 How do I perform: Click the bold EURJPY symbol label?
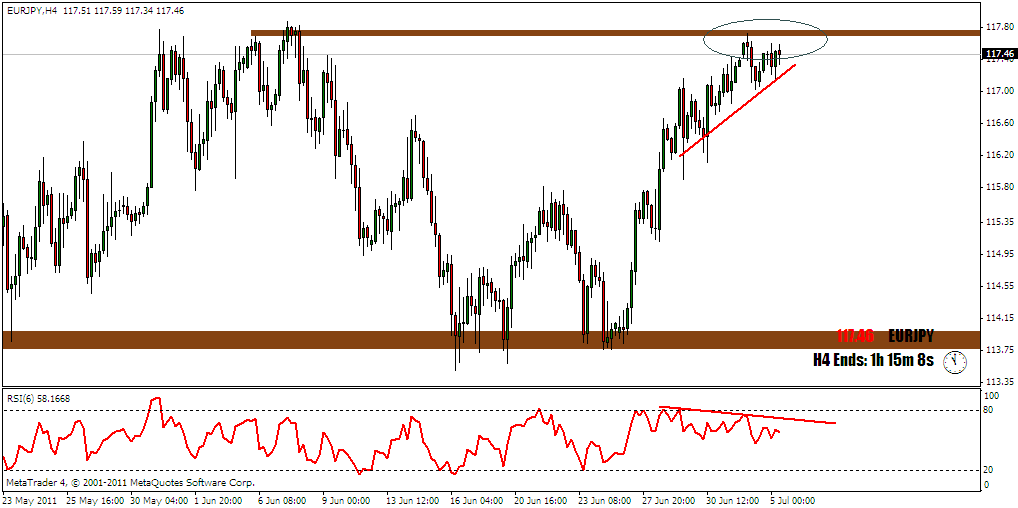point(912,337)
